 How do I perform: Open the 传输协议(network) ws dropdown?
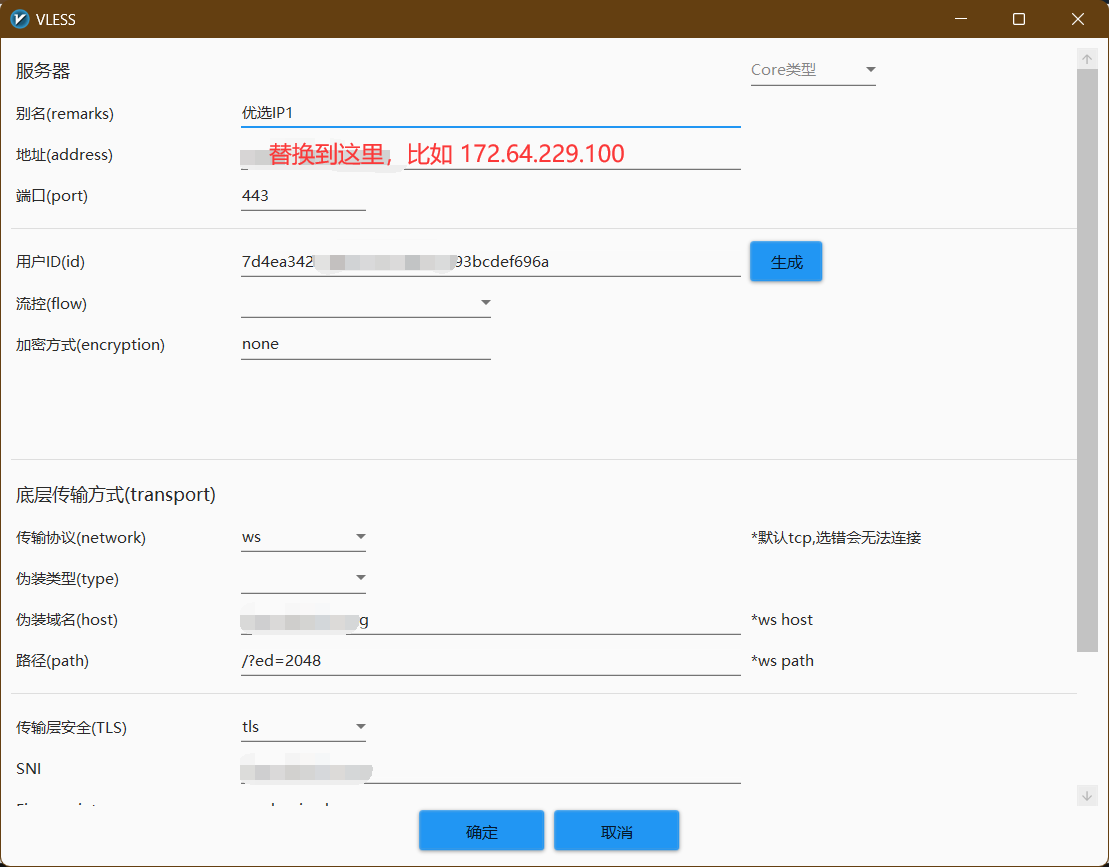(303, 537)
